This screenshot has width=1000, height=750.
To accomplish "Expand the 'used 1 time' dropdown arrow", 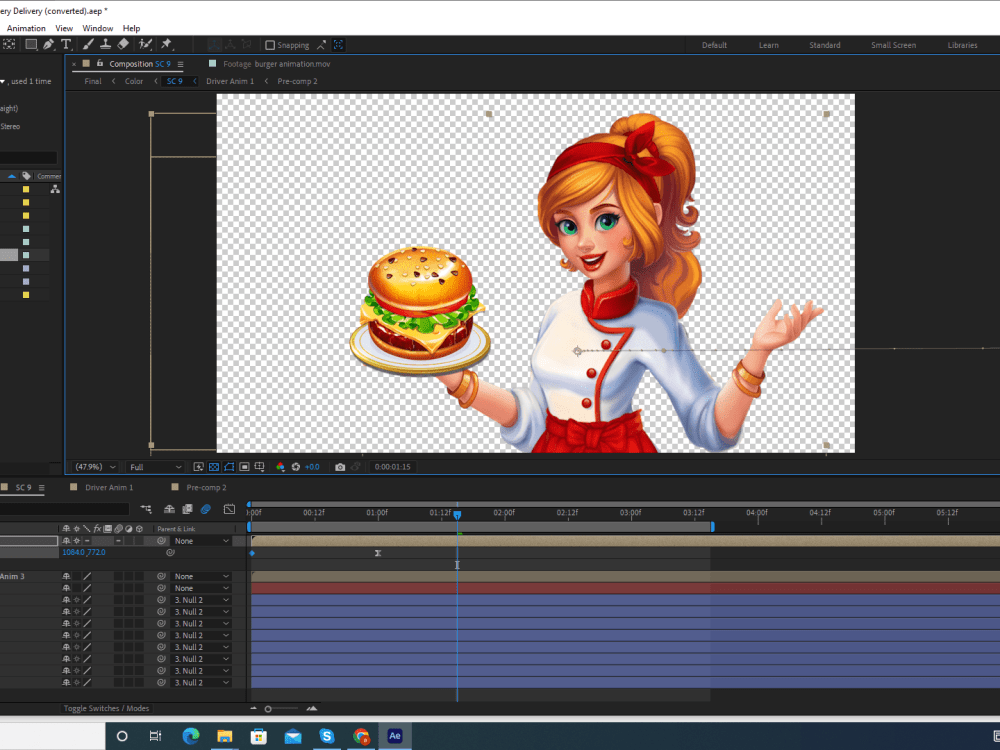I will tap(3, 81).
